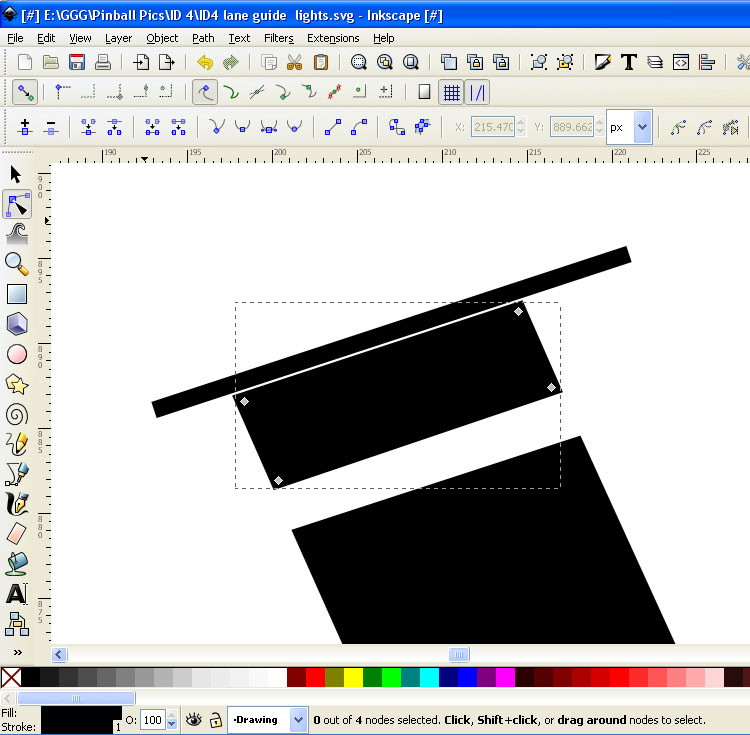Click the insert new nodes button
750x735 pixels.
25,128
